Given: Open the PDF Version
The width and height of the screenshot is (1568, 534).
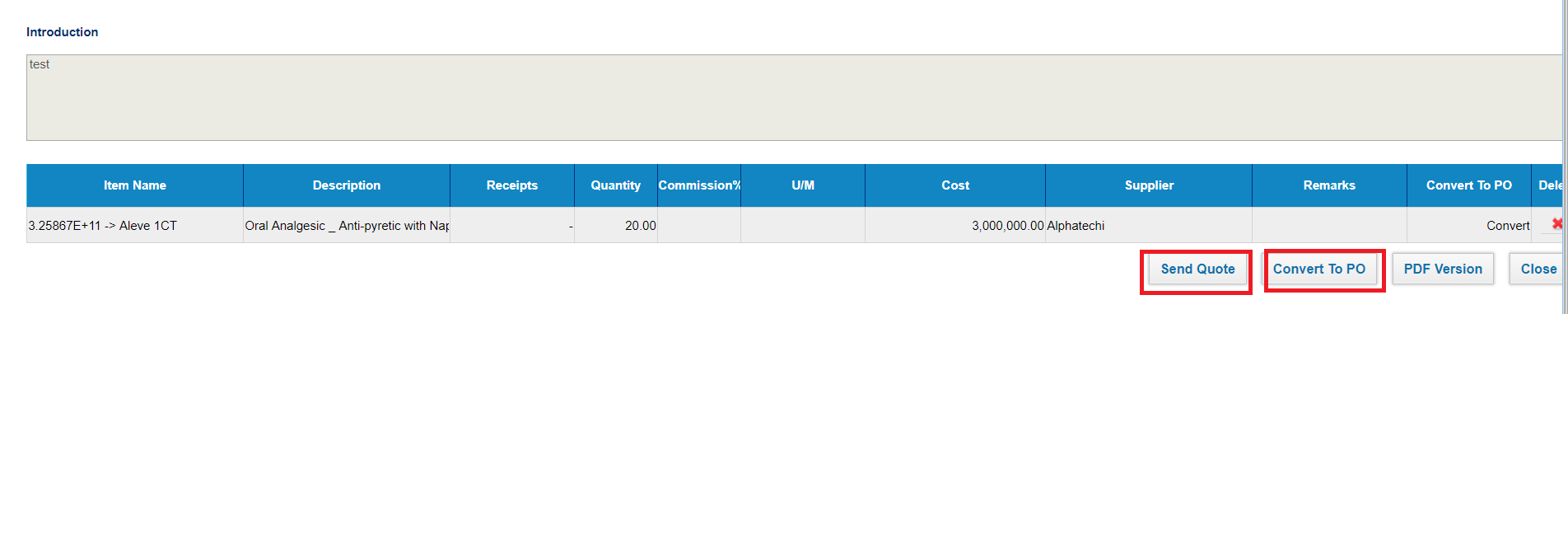Looking at the screenshot, I should (1443, 269).
